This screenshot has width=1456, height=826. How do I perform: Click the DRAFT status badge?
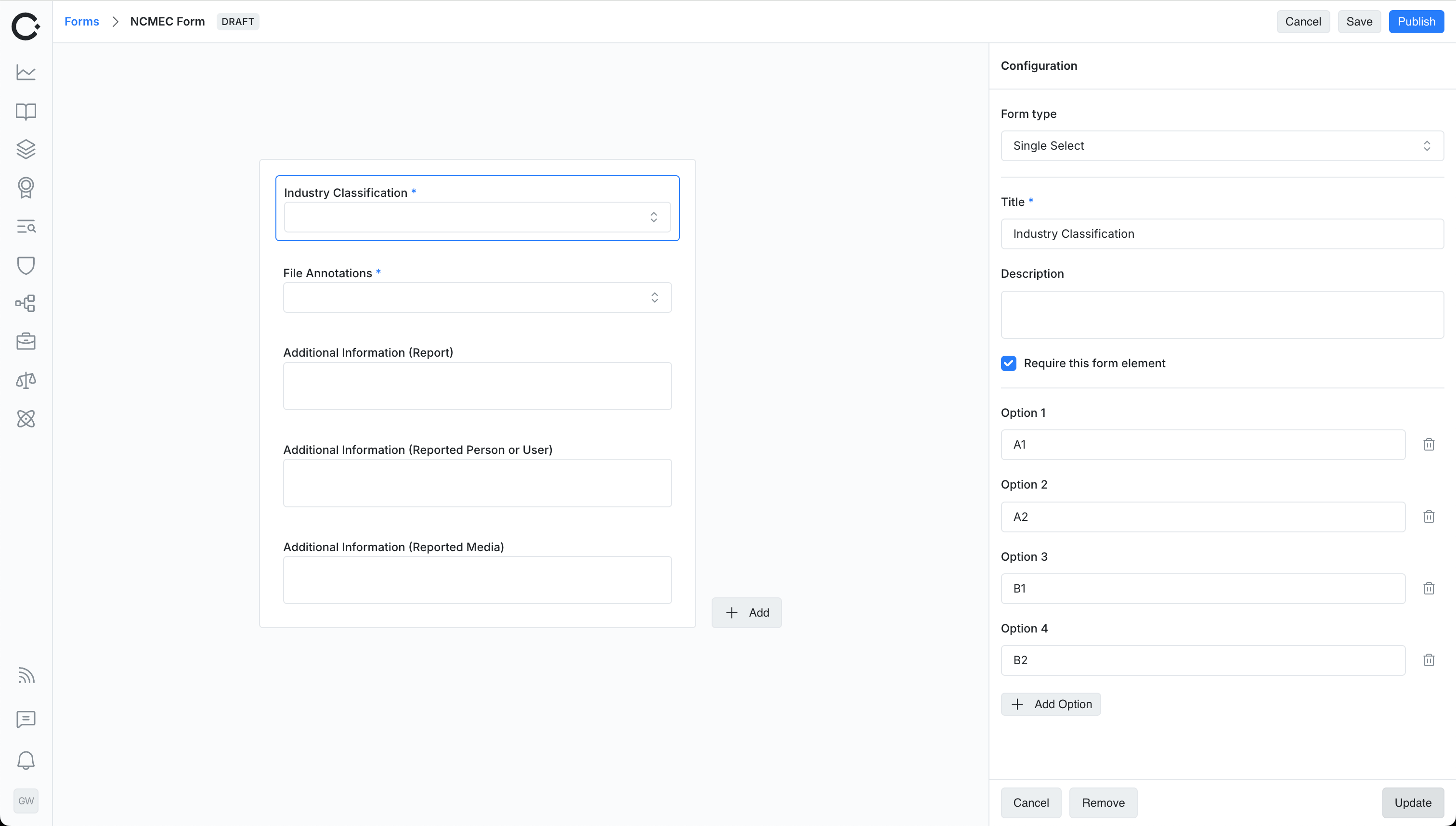pyautogui.click(x=238, y=22)
